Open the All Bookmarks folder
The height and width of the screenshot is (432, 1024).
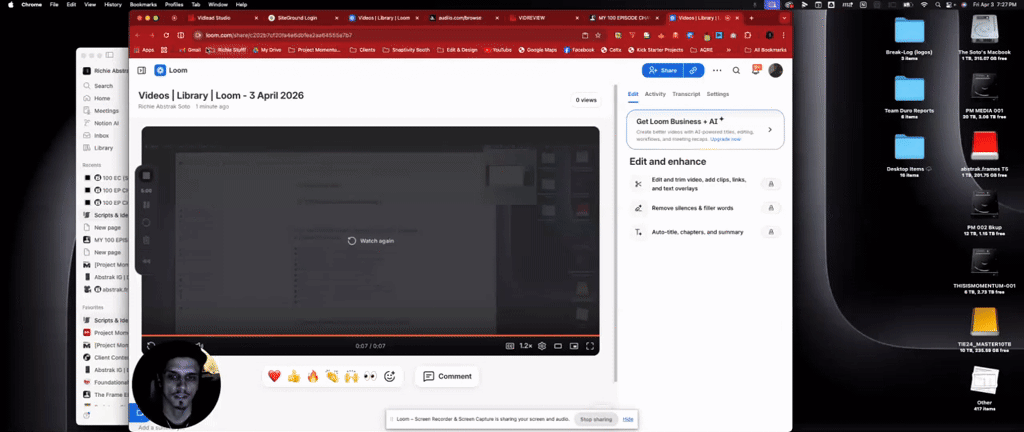coord(765,50)
